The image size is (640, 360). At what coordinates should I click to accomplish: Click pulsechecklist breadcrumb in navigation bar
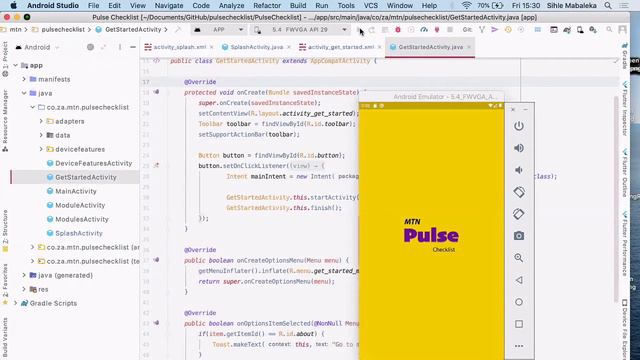(x=63, y=30)
